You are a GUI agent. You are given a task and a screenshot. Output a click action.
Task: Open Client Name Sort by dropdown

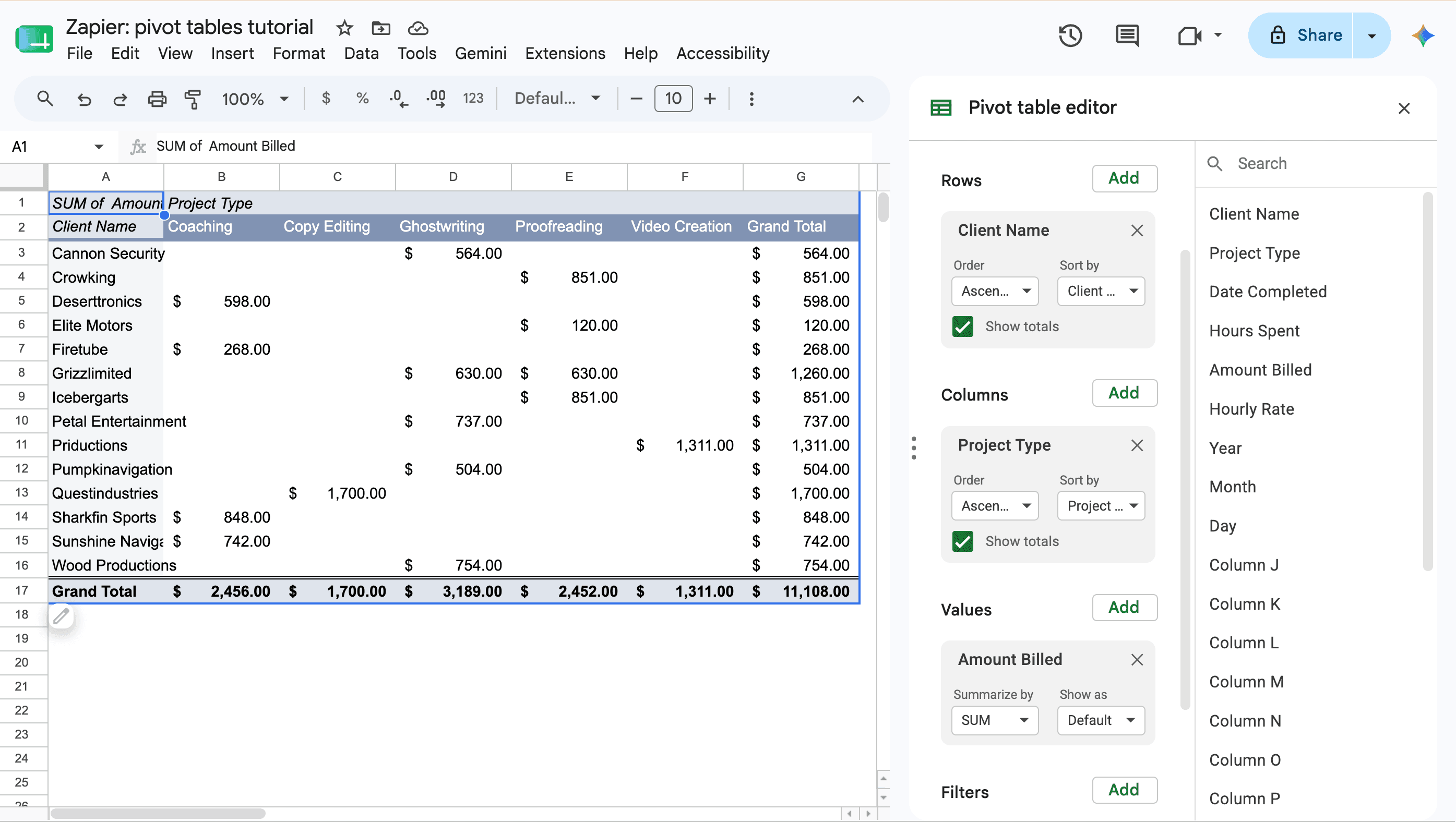pyautogui.click(x=1101, y=291)
